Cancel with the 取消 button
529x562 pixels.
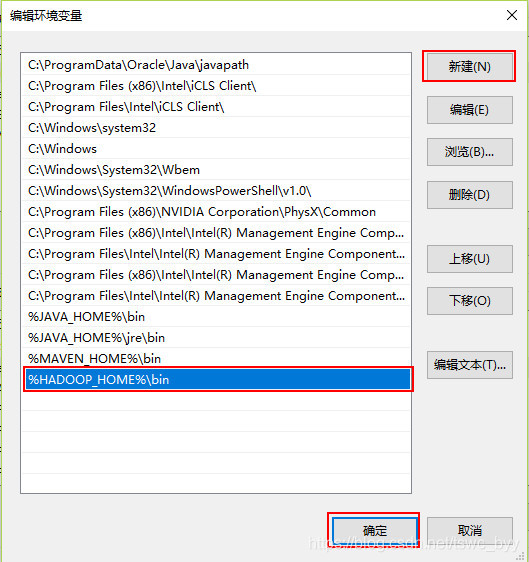click(470, 530)
